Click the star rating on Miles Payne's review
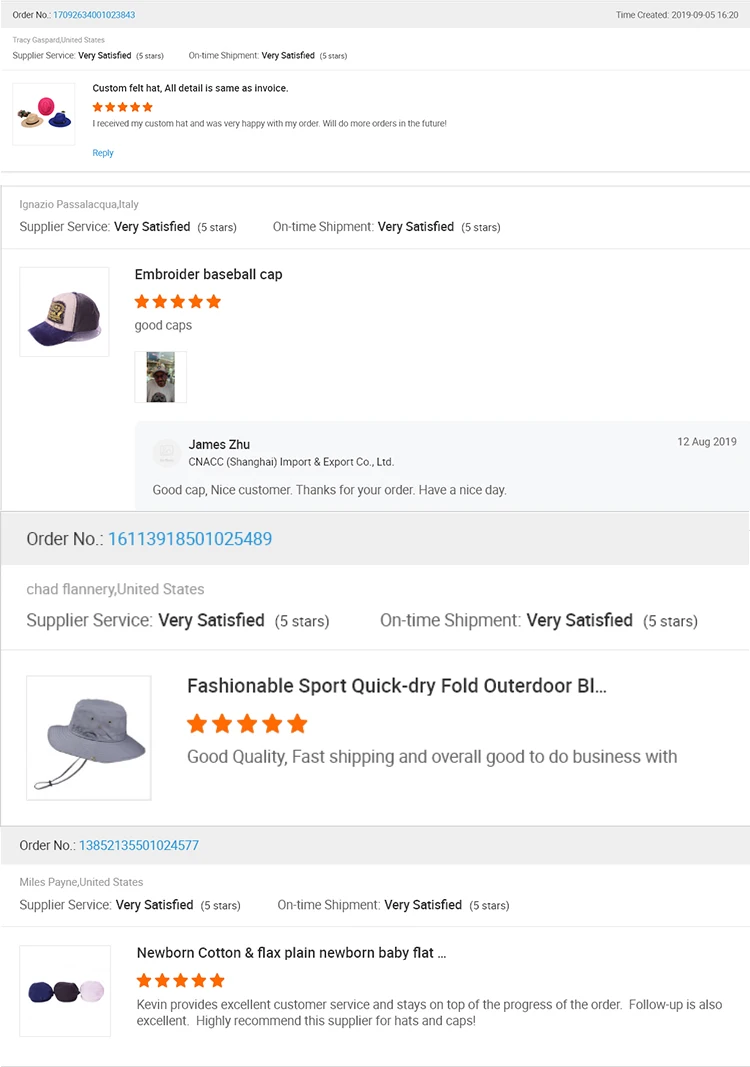Viewport: 750px width, 1067px height. tap(181, 980)
